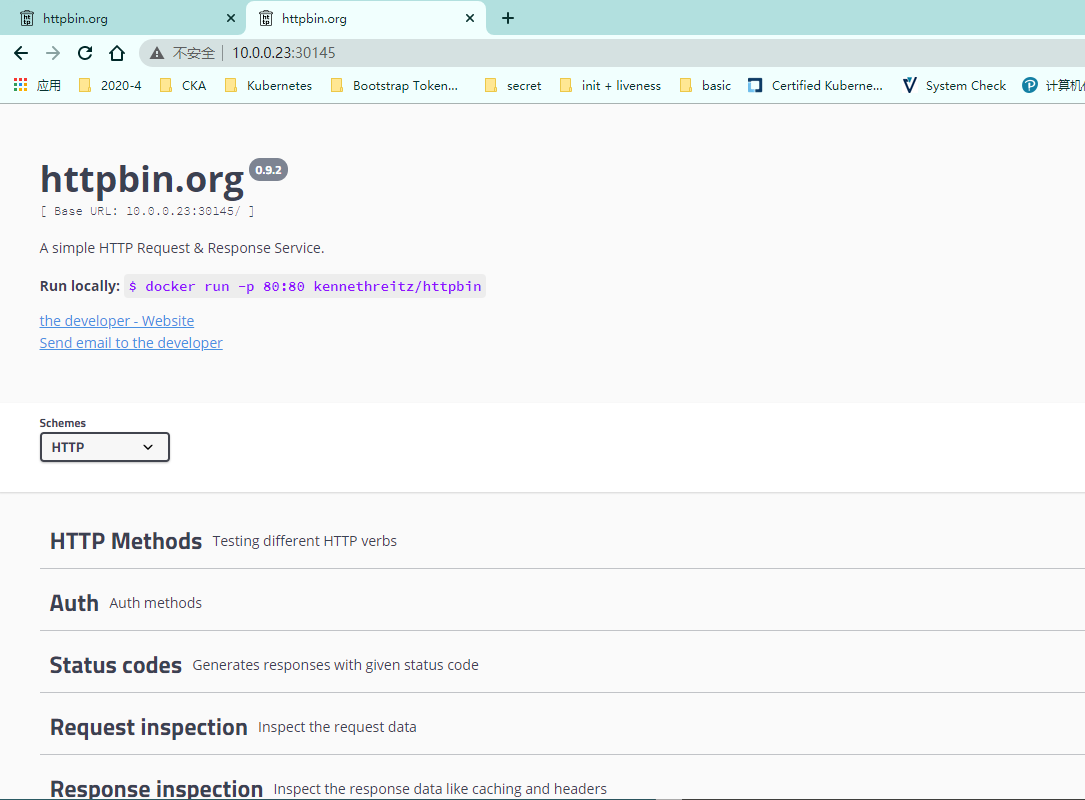The height and width of the screenshot is (800, 1085).
Task: Open the CKA bookmark folder
Action: [183, 85]
